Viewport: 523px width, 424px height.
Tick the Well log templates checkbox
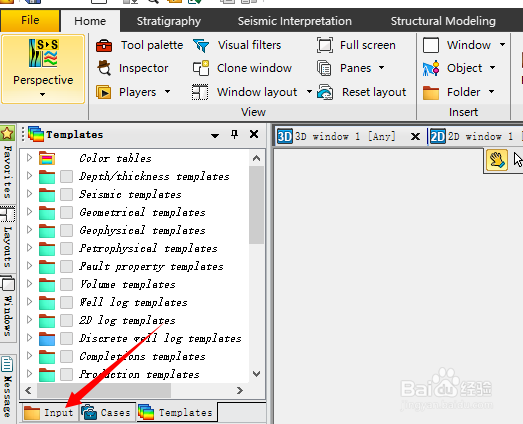pyautogui.click(x=66, y=302)
